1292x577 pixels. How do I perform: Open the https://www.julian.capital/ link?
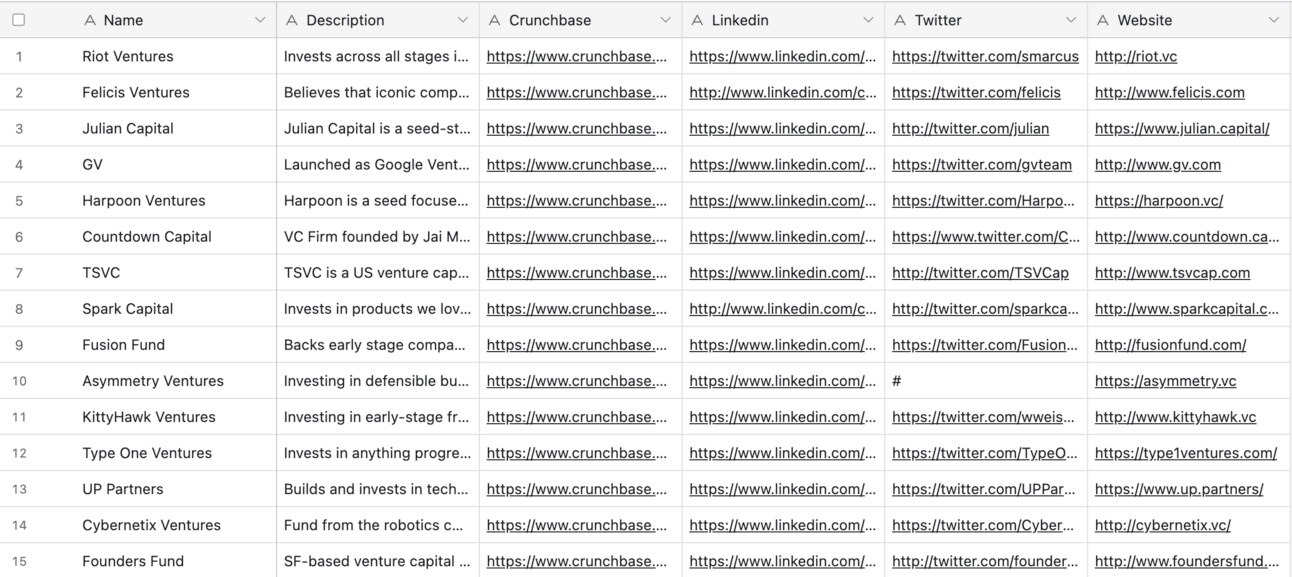click(x=1182, y=129)
